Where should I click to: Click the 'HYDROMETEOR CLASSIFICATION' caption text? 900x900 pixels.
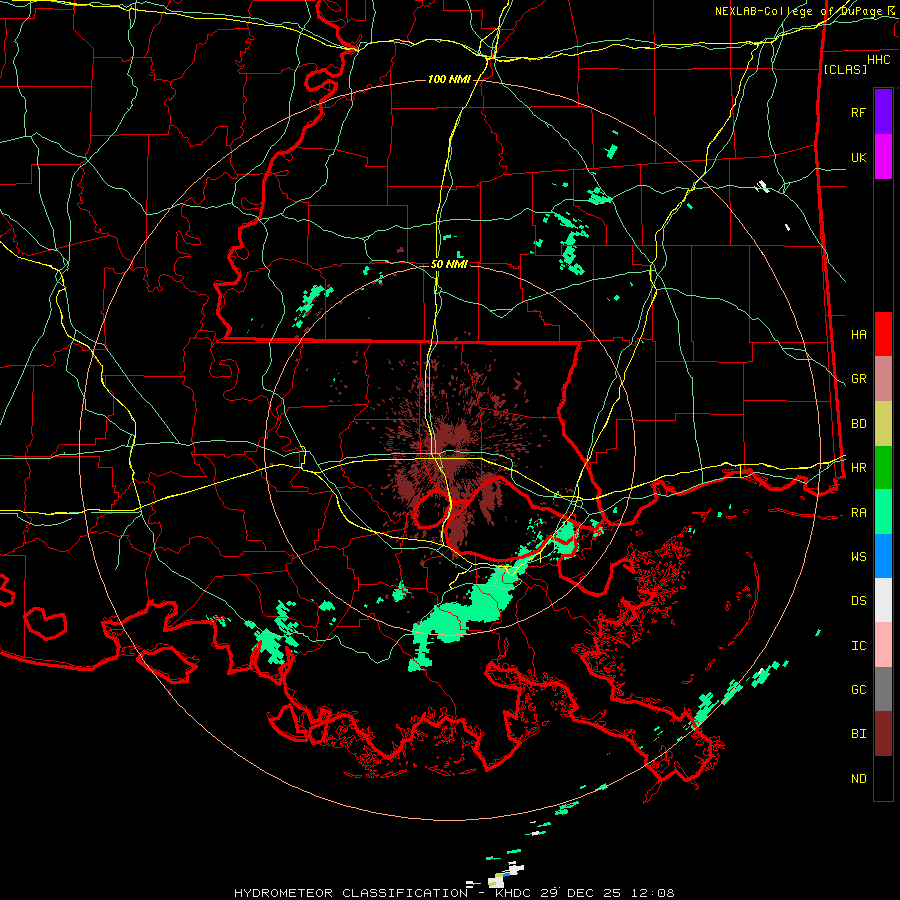tap(351, 893)
